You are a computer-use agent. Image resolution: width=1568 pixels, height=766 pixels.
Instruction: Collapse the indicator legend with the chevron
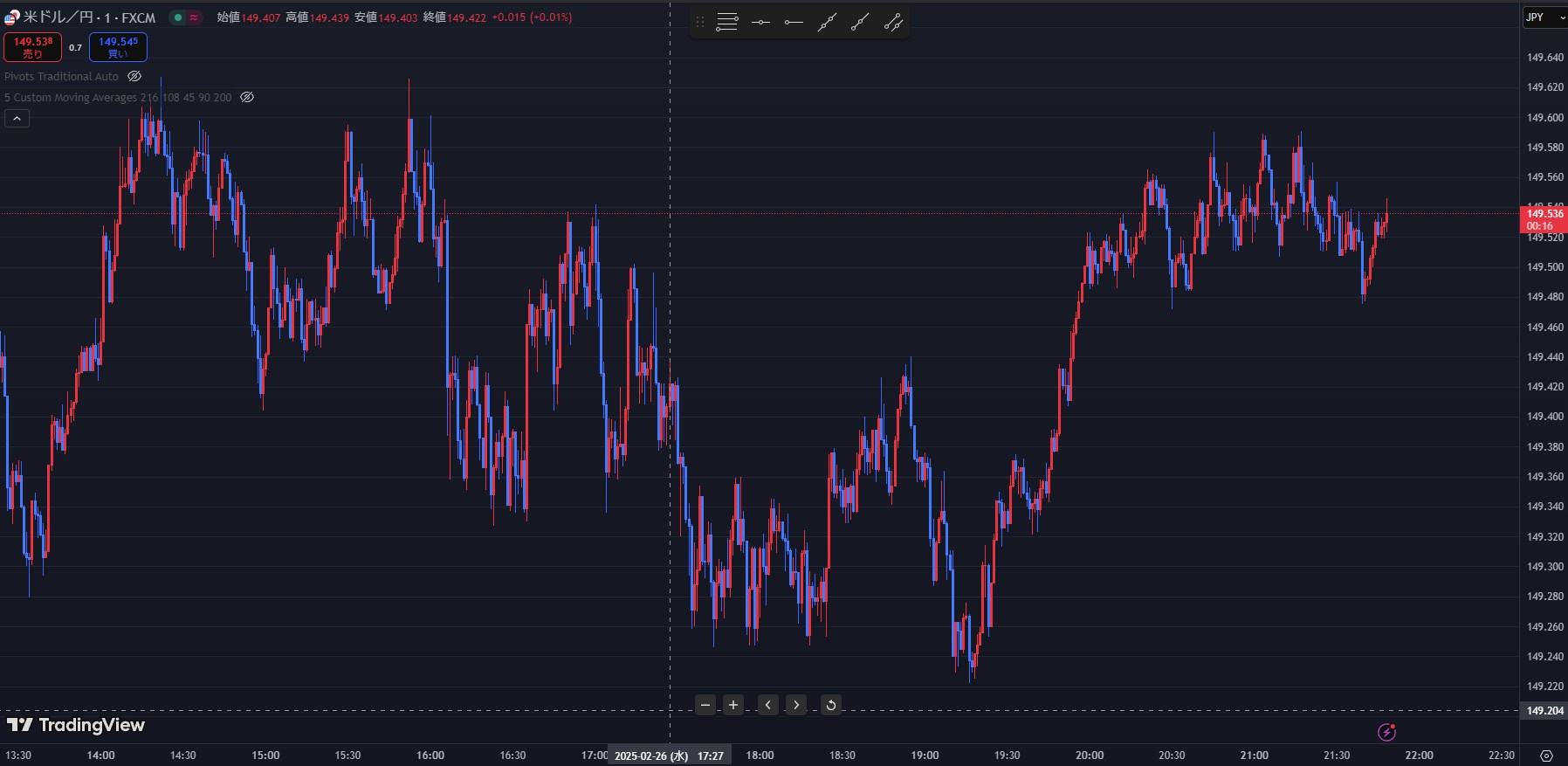pos(17,119)
